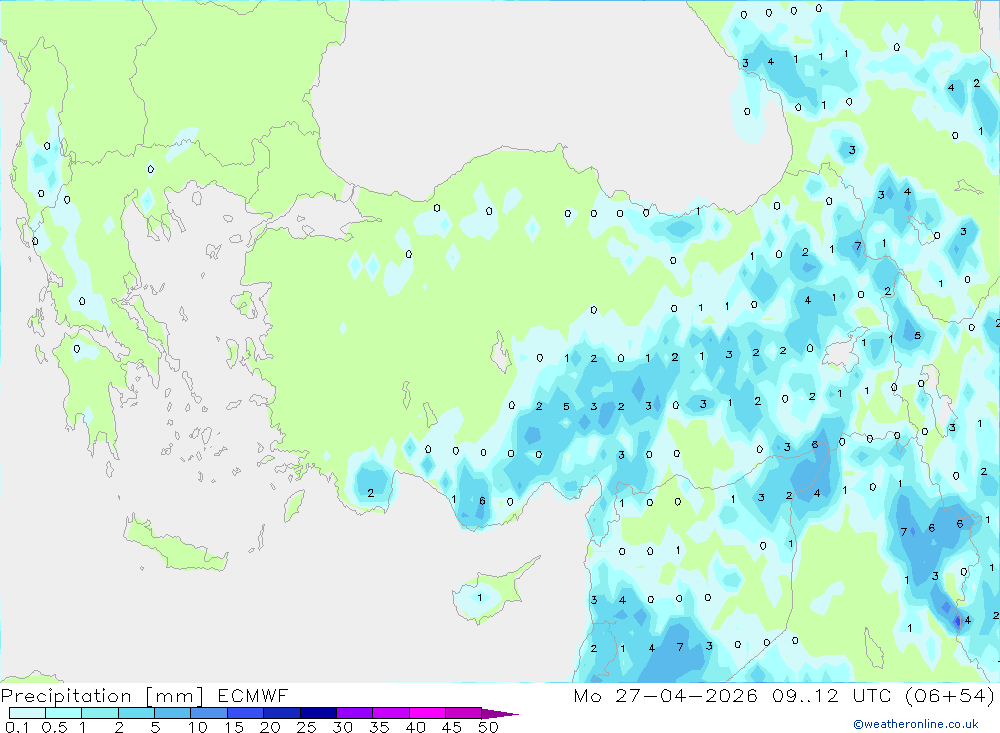Click the 20–25 mm dark blue swatch
Viewport: 1000px width, 733px height.
click(x=281, y=713)
